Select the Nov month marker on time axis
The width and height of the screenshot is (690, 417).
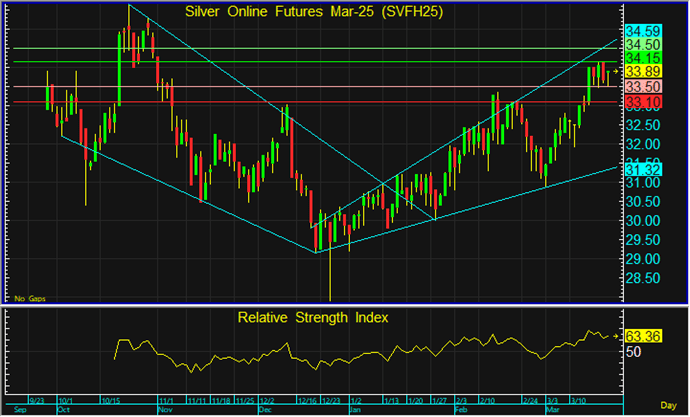164,410
